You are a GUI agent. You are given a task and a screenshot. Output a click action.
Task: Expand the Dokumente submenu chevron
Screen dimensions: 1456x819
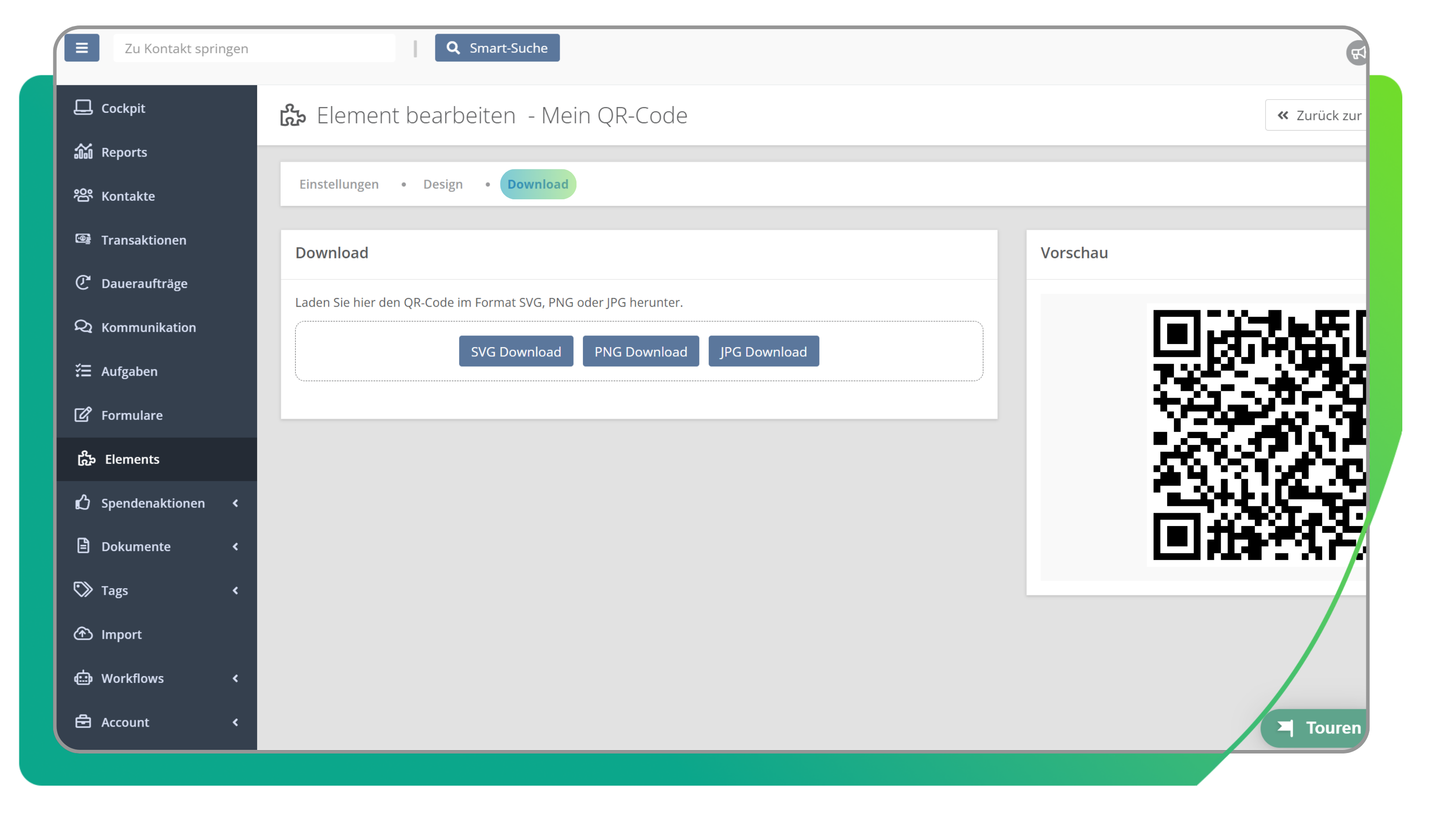235,546
